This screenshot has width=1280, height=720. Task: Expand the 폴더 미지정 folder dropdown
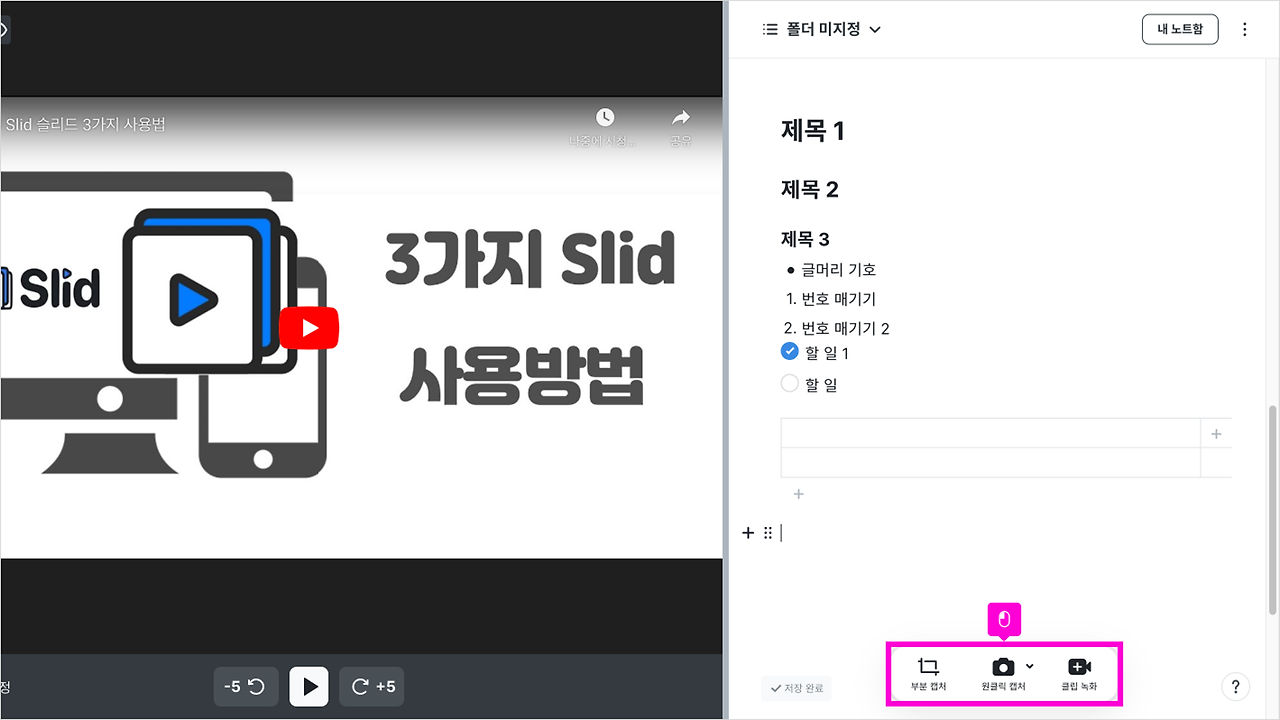875,29
